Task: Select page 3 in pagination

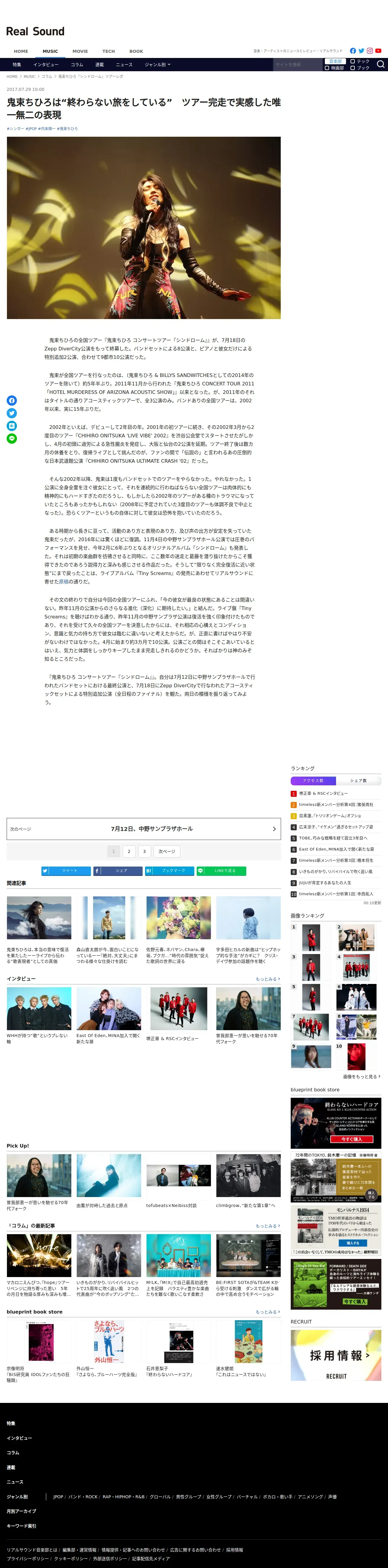Action: pyautogui.click(x=144, y=851)
